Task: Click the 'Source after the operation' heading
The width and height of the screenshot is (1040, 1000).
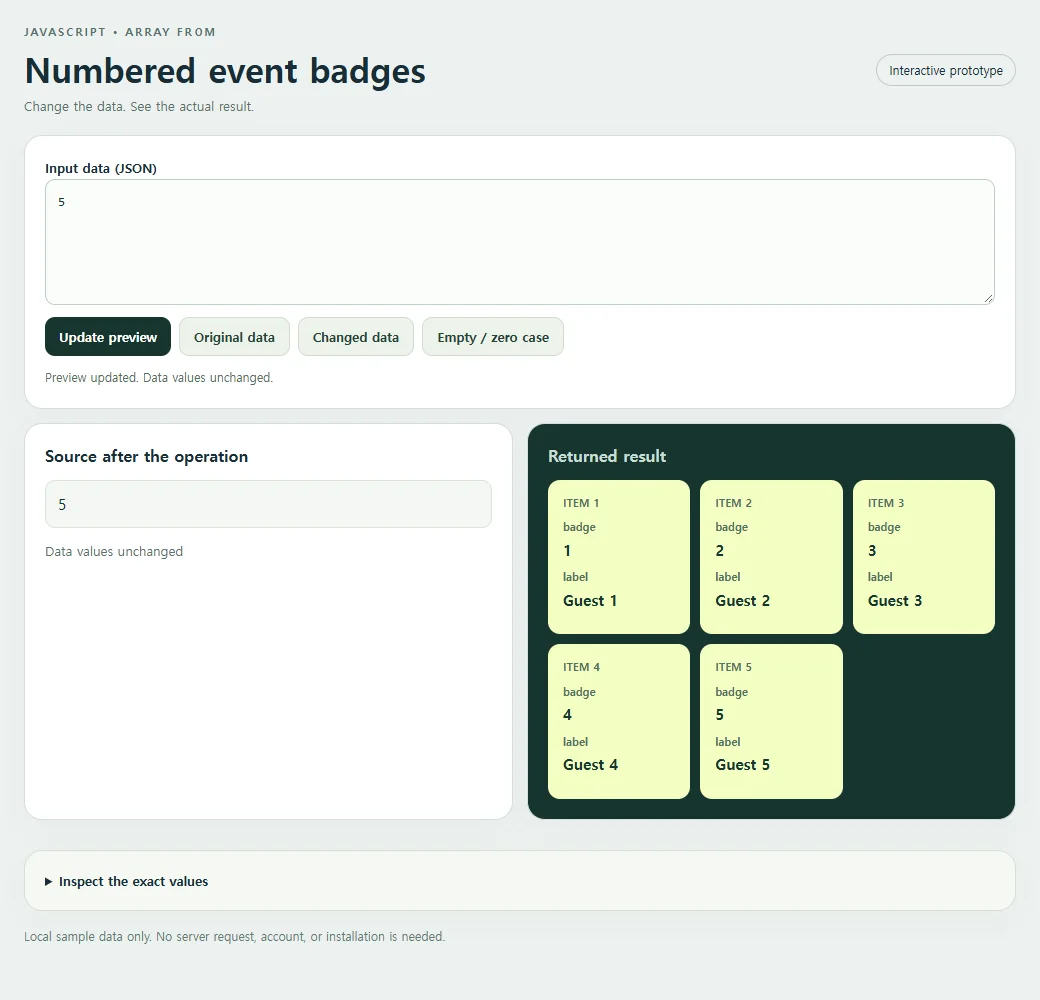Action: (147, 456)
